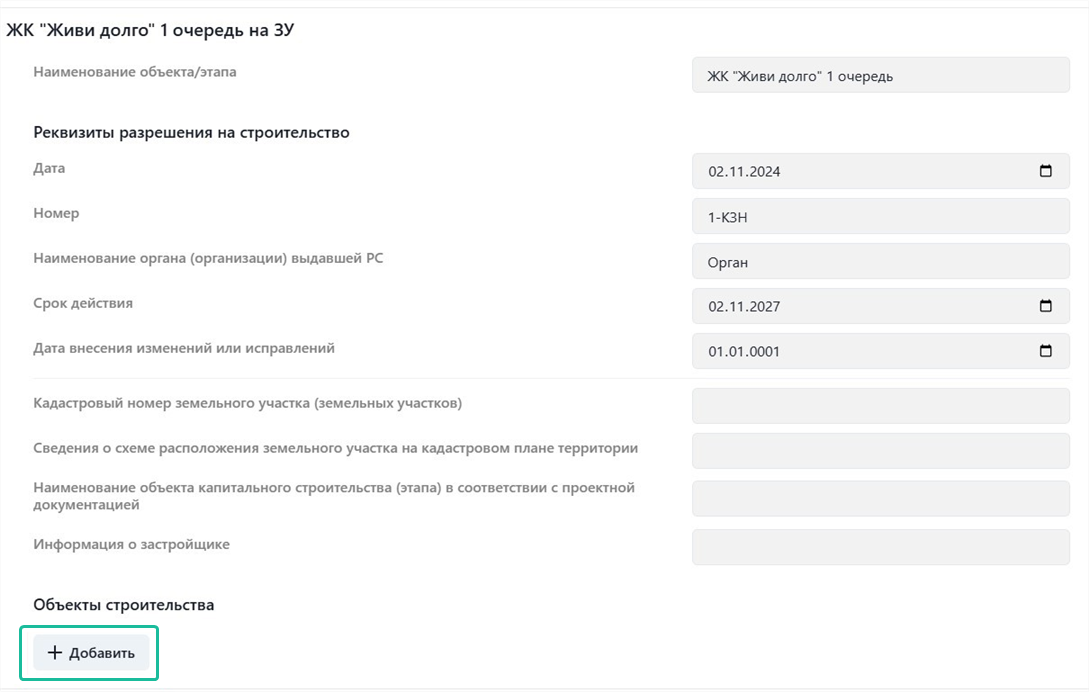
Task: Open calendar icon for Дата внесения изменений
Action: 1045,351
